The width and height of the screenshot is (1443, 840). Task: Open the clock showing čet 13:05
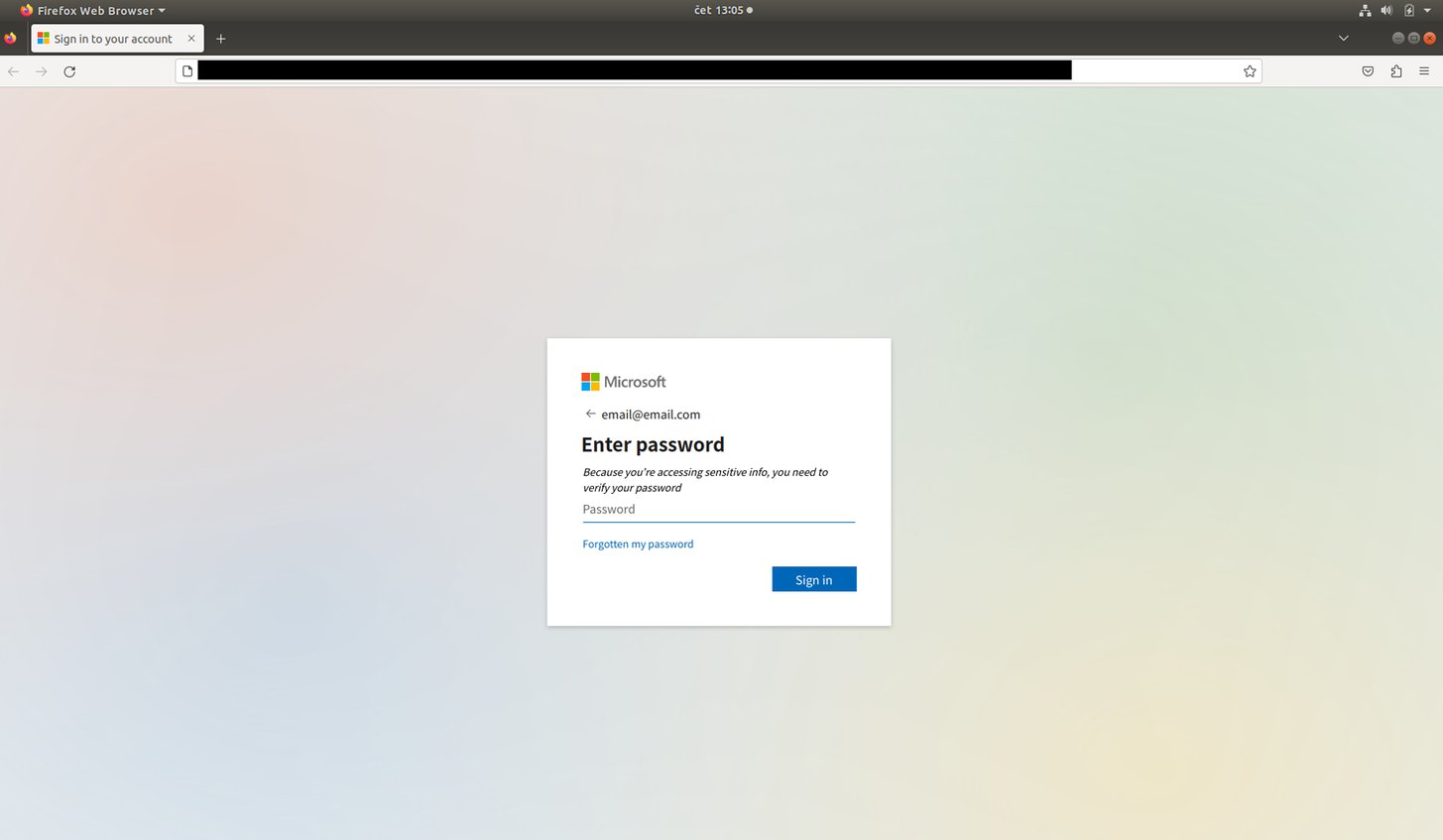tap(723, 10)
